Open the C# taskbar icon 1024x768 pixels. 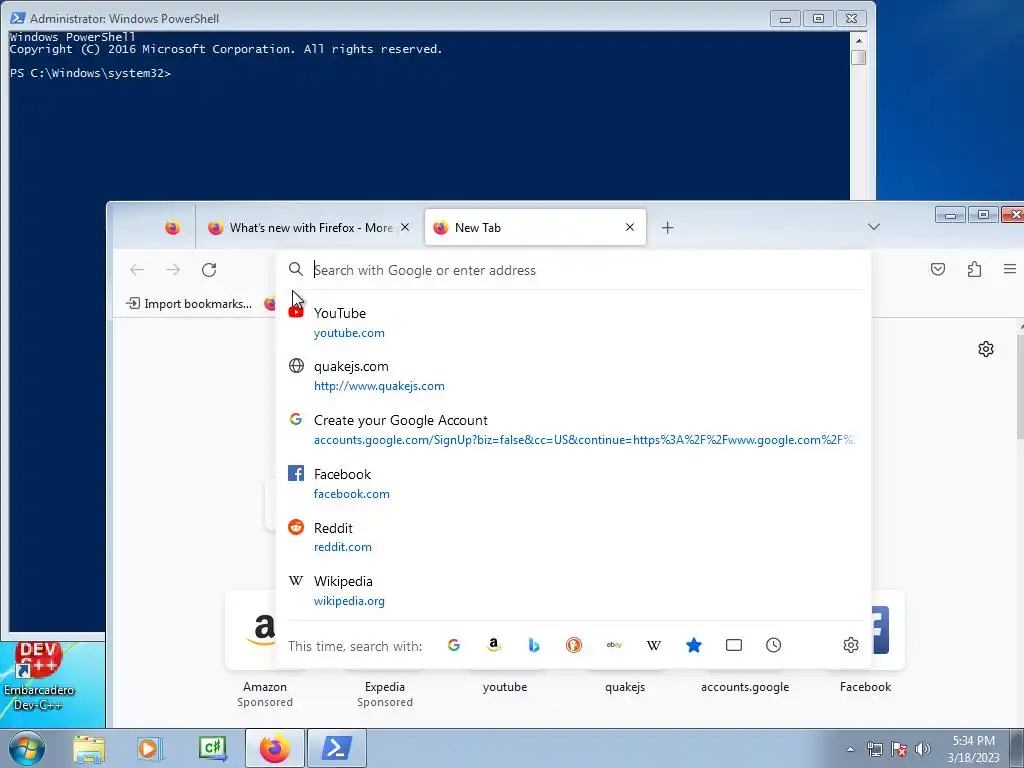[212, 748]
